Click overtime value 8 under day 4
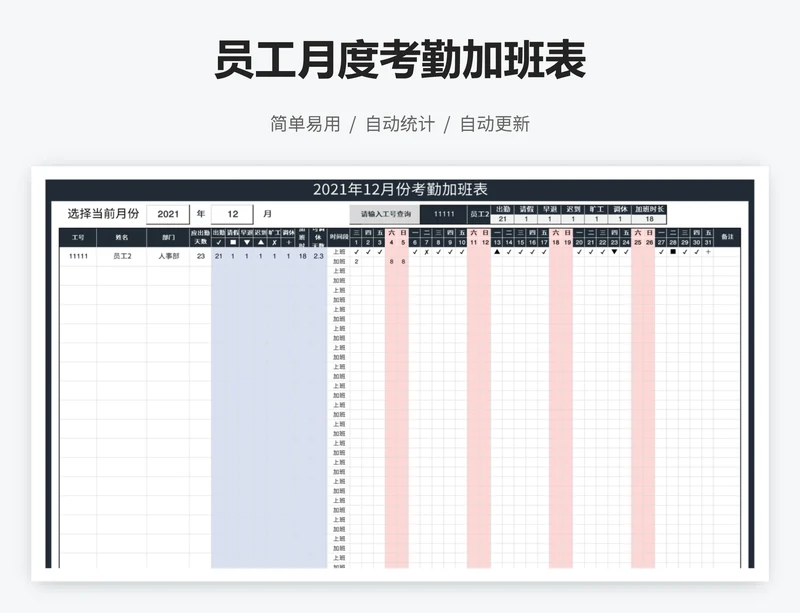This screenshot has width=800, height=613. 391,261
